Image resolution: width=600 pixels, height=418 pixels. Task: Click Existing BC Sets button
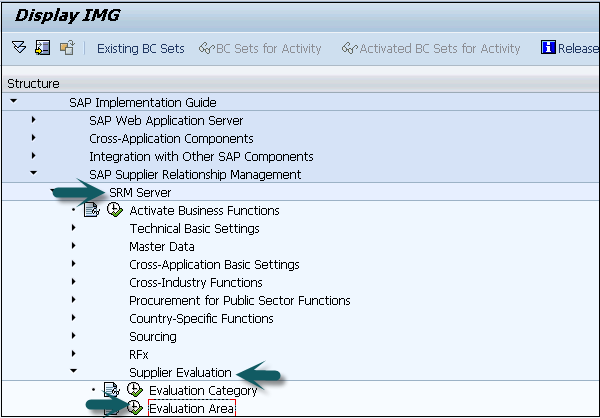coord(140,48)
